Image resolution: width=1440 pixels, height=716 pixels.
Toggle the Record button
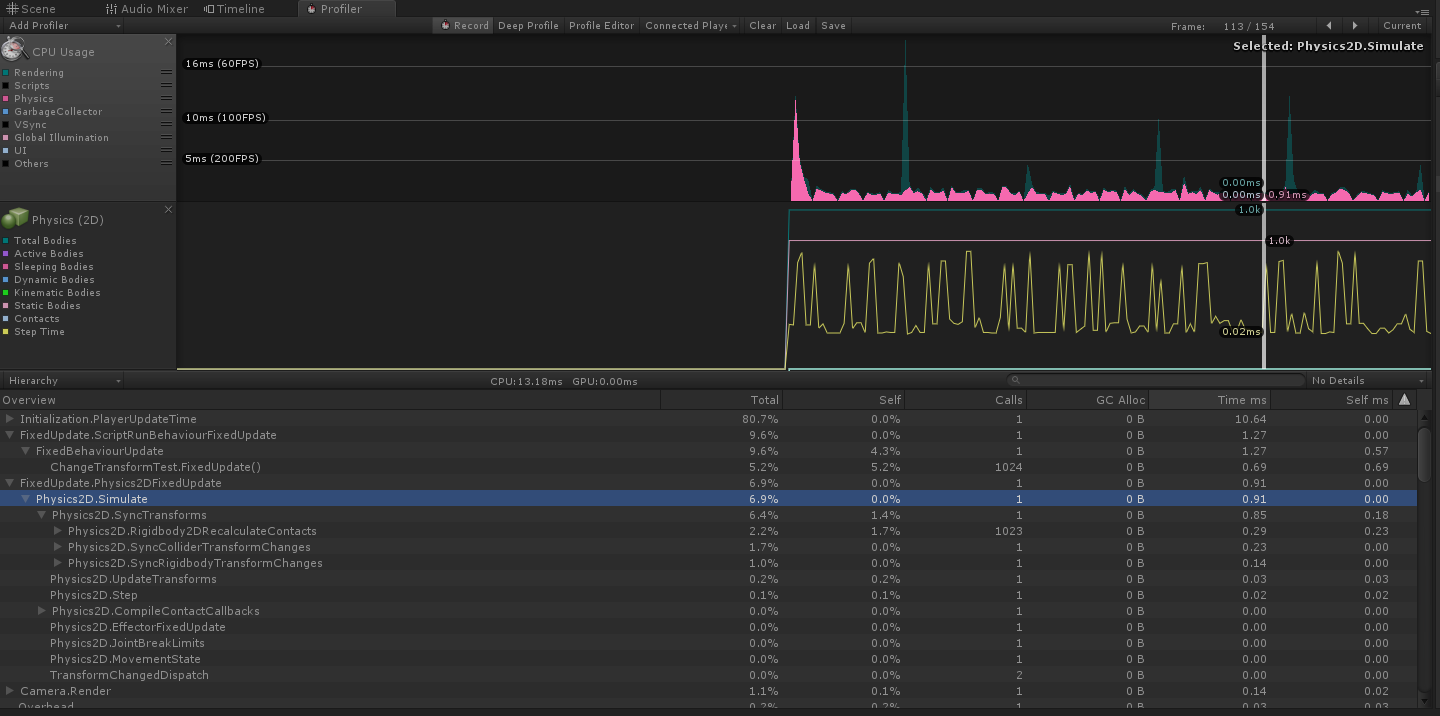(x=464, y=25)
